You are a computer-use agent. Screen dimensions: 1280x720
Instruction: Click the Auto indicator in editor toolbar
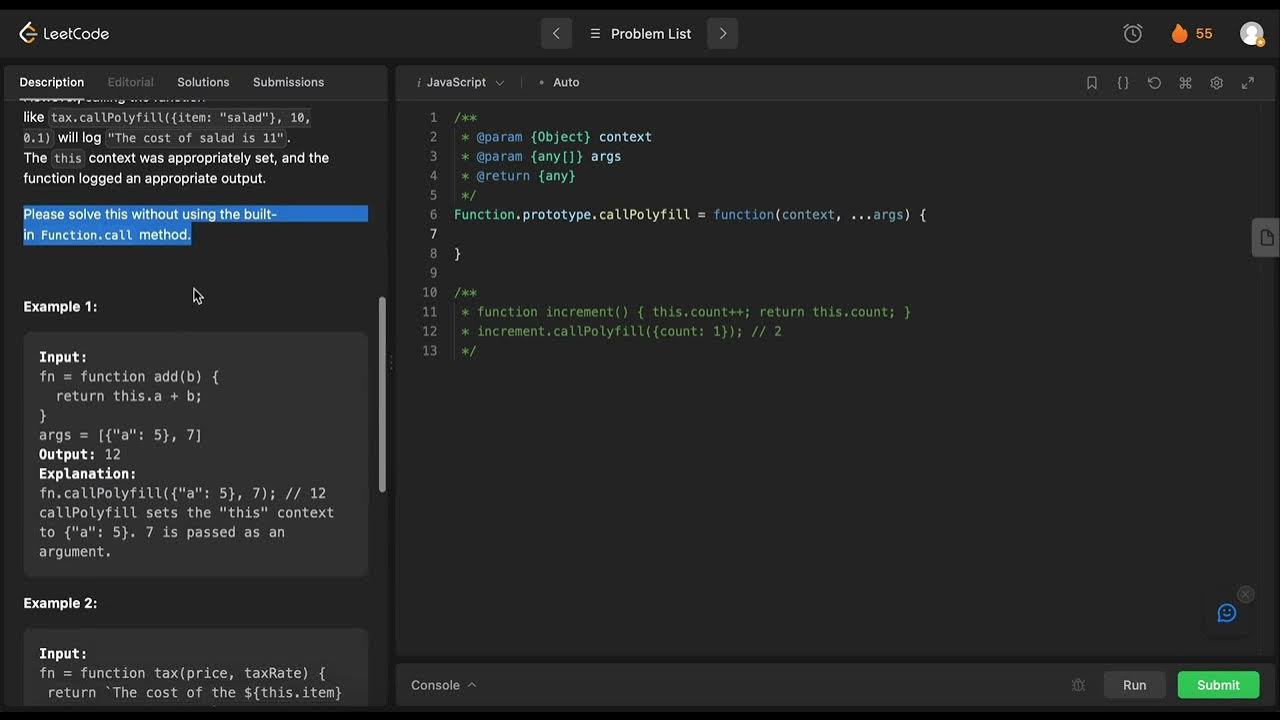[560, 82]
